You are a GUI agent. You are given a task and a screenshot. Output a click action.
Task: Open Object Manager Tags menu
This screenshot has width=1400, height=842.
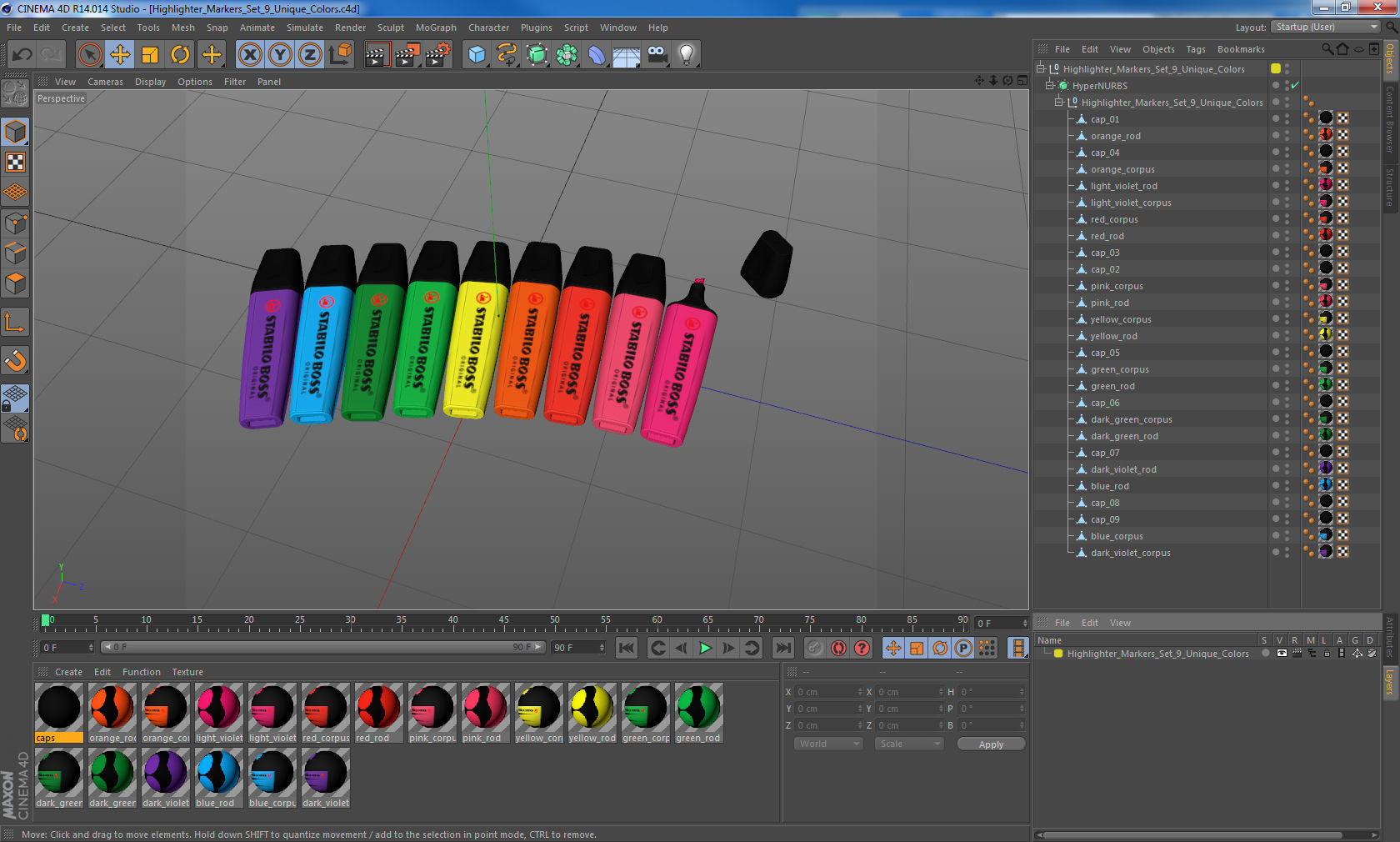coord(1196,49)
